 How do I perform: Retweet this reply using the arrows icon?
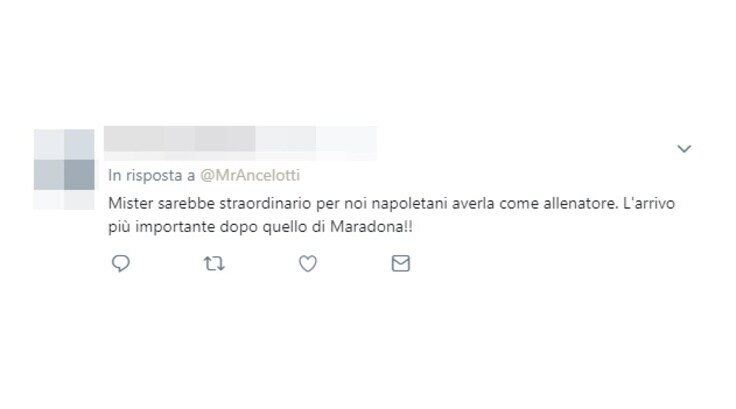[214, 263]
